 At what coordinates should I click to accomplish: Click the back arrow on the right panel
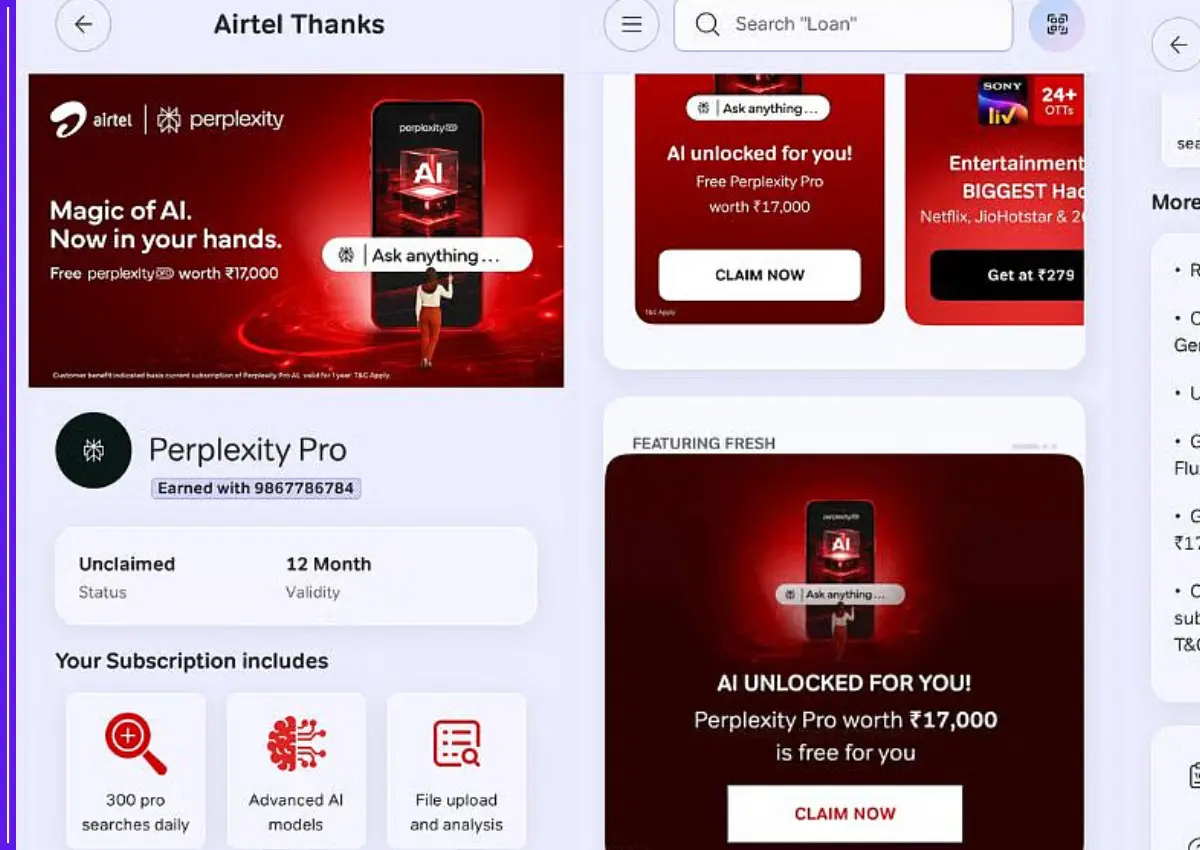tap(1176, 44)
